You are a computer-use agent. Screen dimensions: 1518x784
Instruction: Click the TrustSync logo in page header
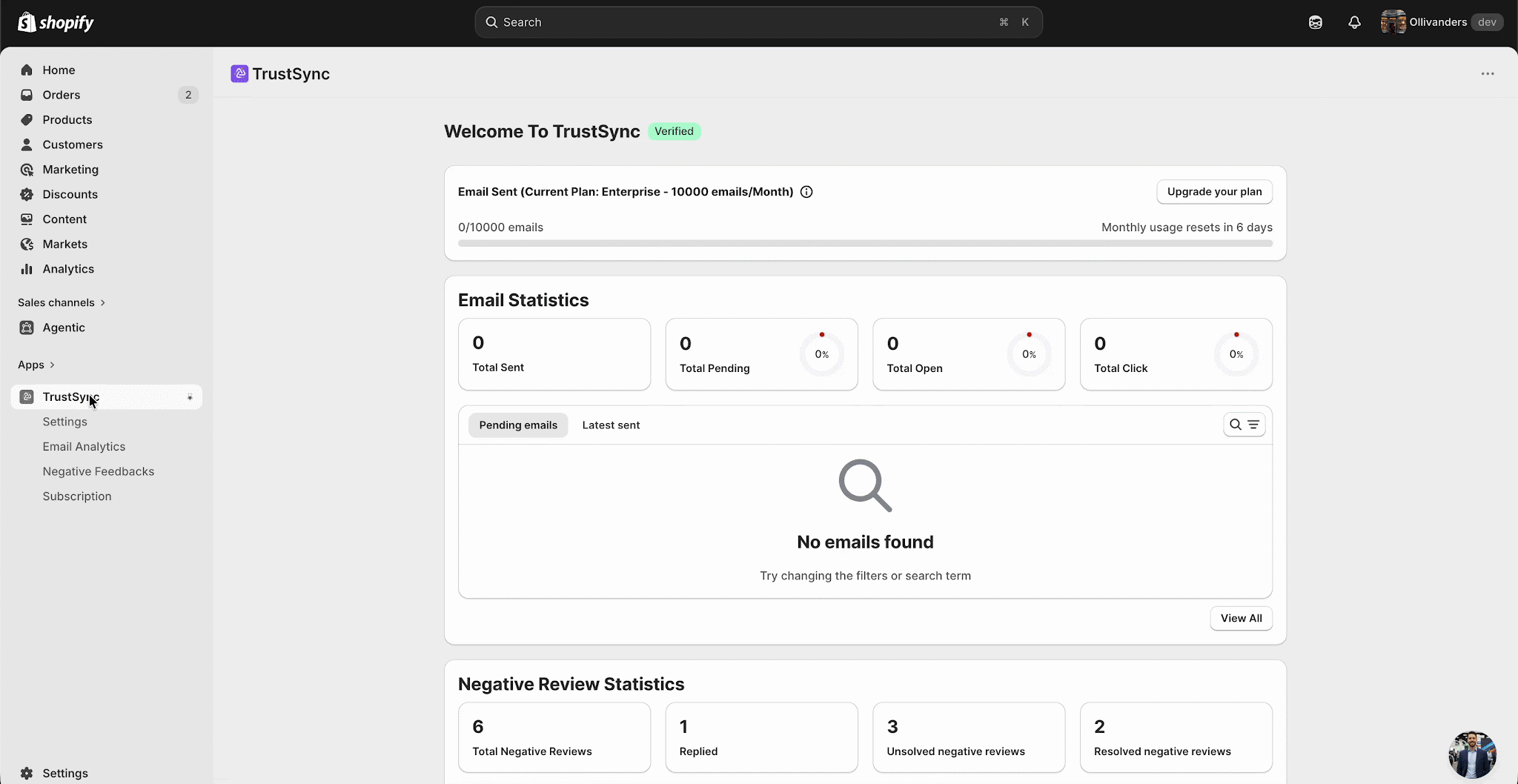coord(239,73)
